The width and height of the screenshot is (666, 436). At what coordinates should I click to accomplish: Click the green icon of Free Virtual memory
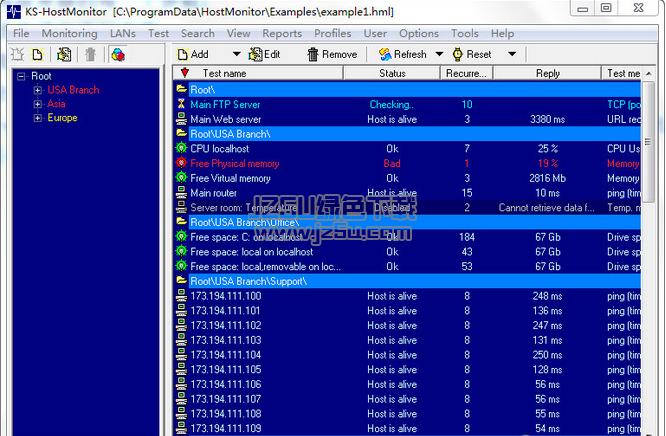pos(181,177)
